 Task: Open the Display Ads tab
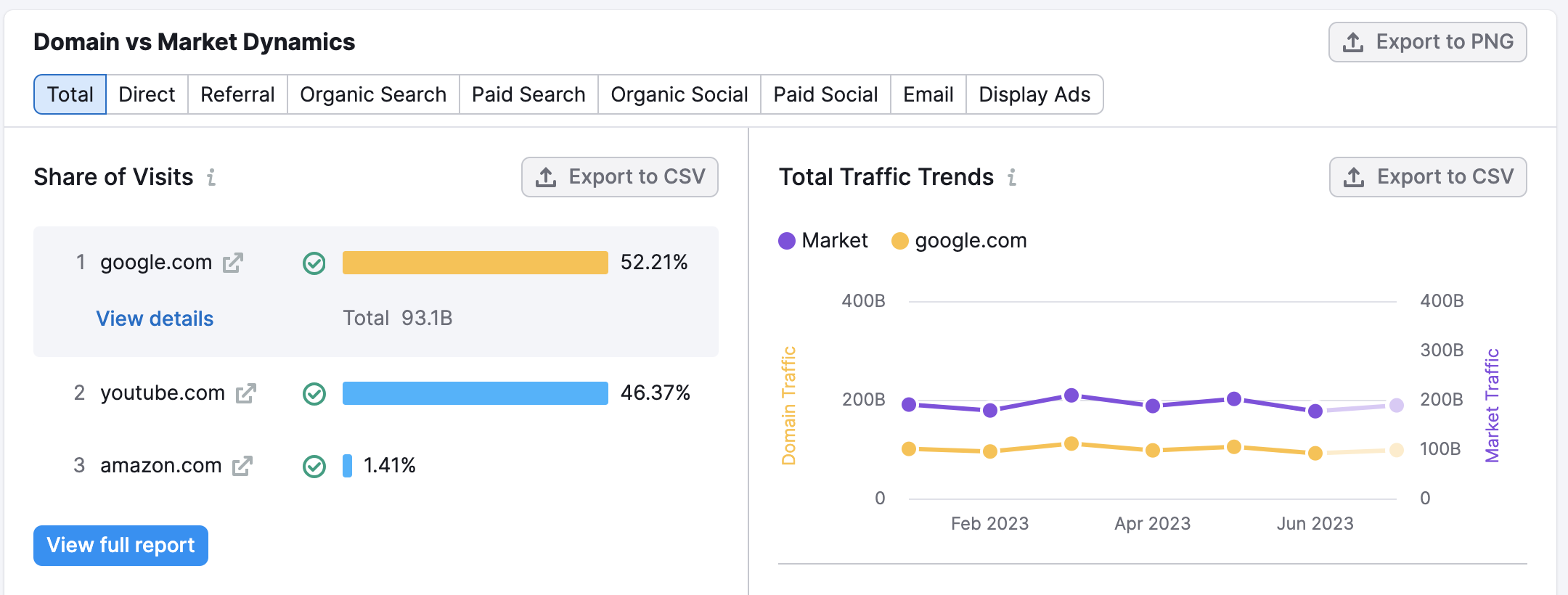(x=1034, y=94)
